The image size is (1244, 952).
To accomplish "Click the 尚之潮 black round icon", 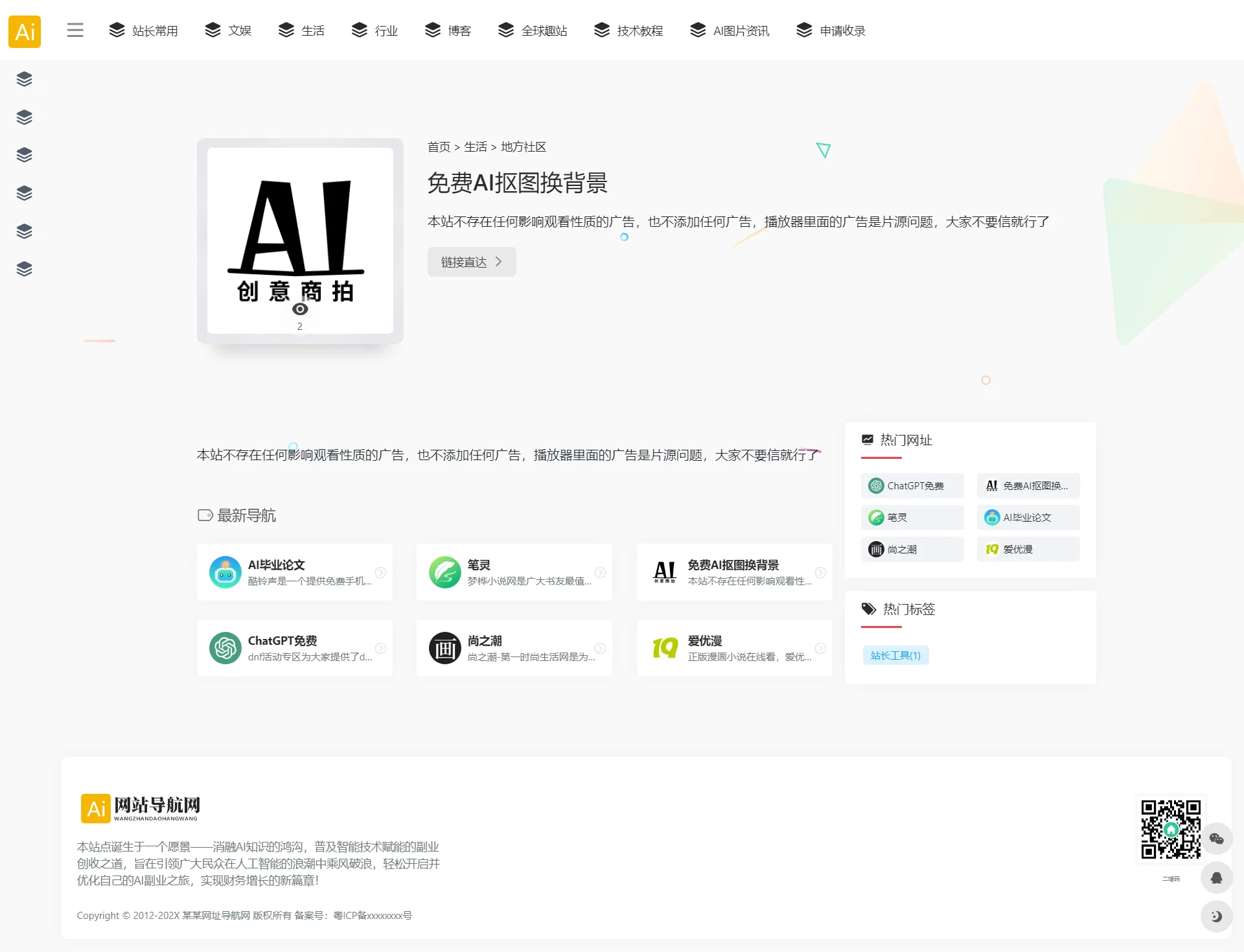I will pos(444,648).
